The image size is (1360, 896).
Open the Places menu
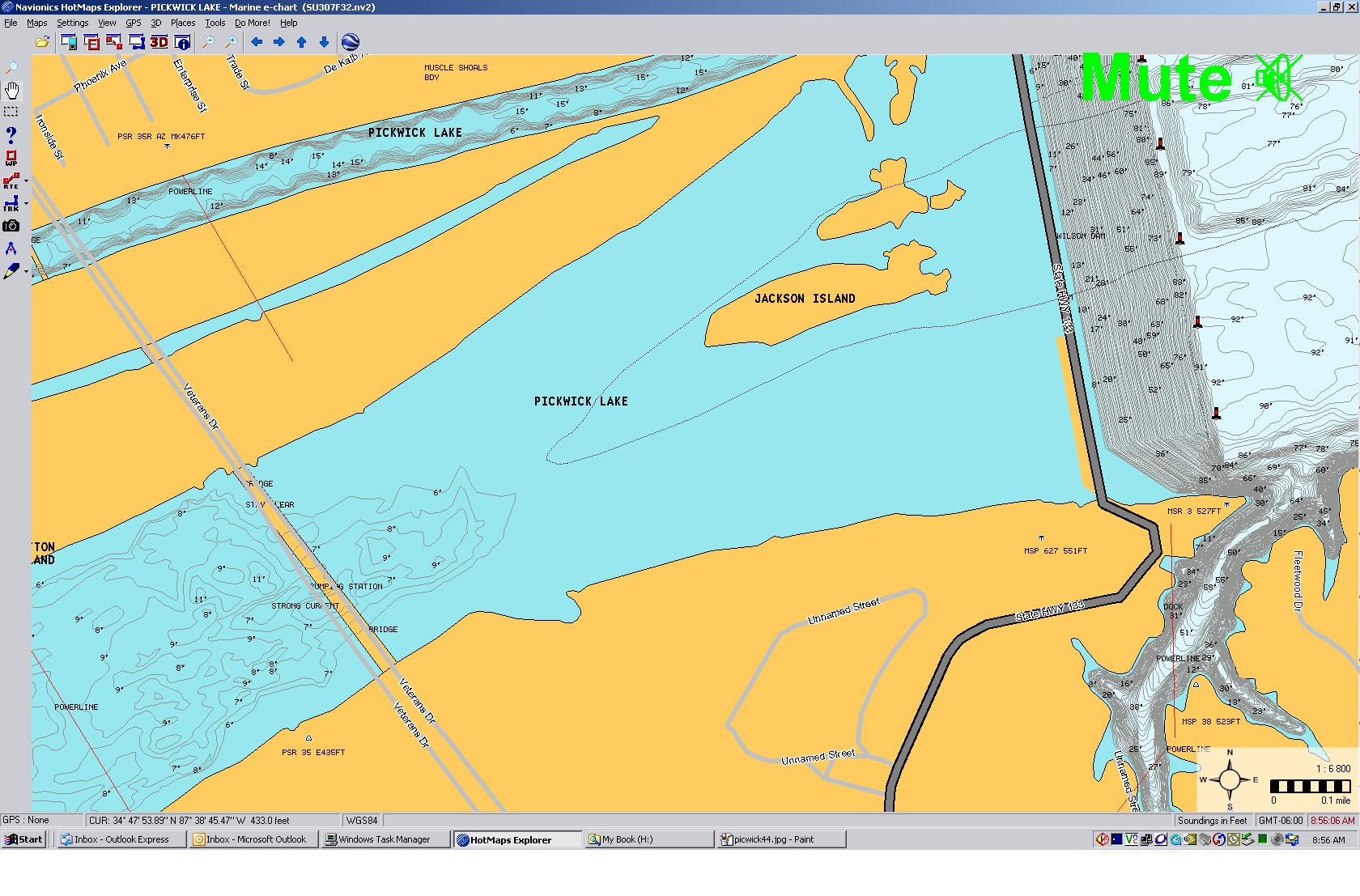tap(182, 23)
